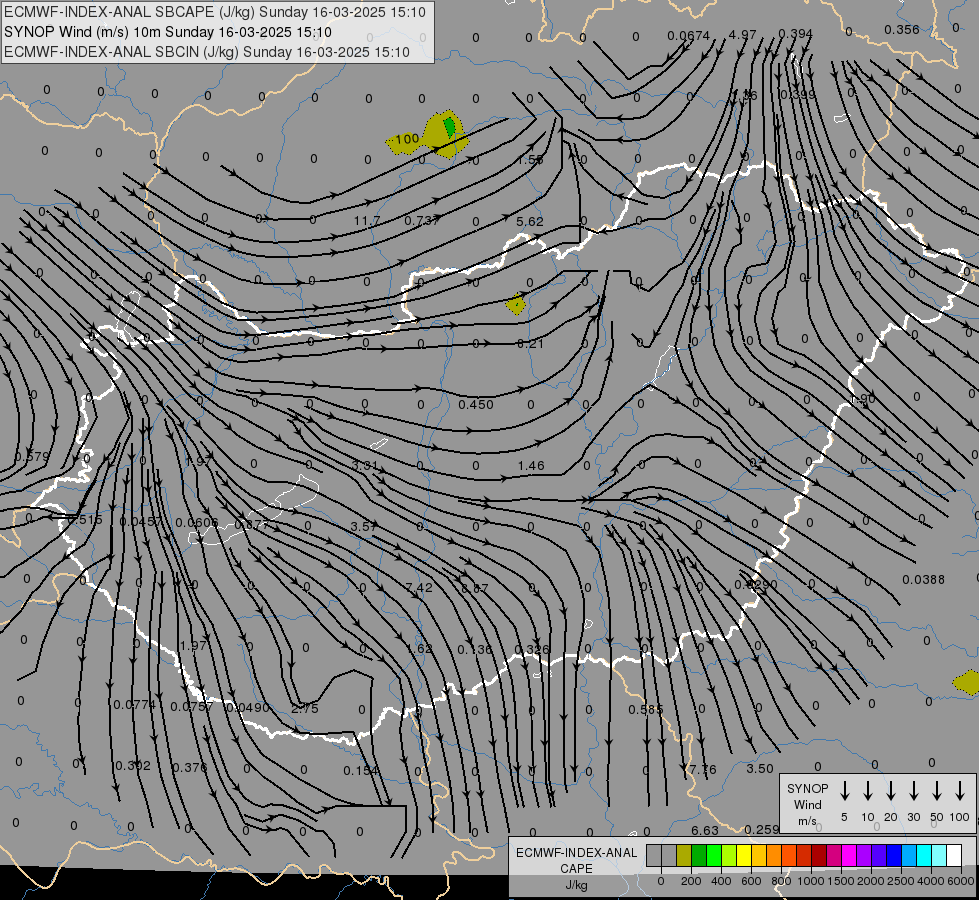Click the value 2.75 on the map
This screenshot has height=900, width=979.
coord(305,709)
